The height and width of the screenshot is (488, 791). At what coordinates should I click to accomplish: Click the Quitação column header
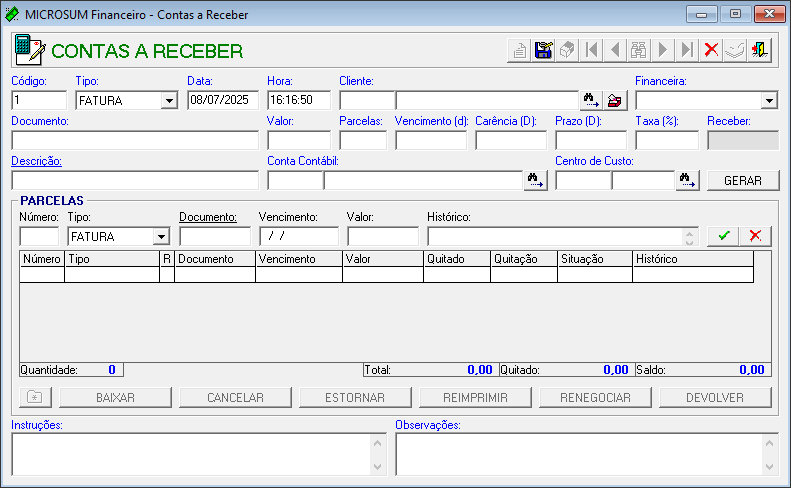point(524,259)
